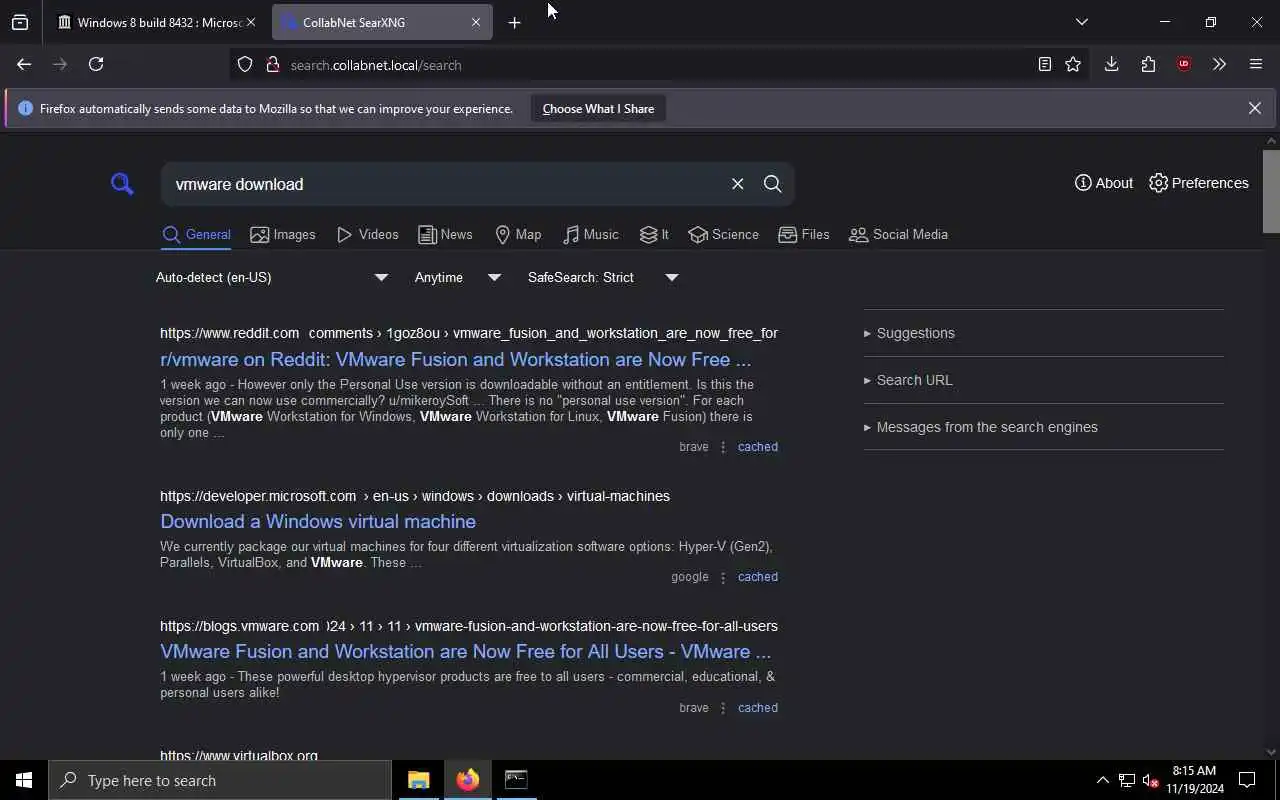This screenshot has width=1280, height=800.
Task: Click Choose What I Share button
Action: click(x=598, y=109)
